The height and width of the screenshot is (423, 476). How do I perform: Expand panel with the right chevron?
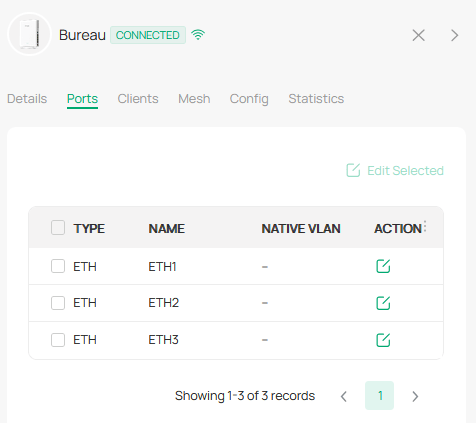[455, 35]
